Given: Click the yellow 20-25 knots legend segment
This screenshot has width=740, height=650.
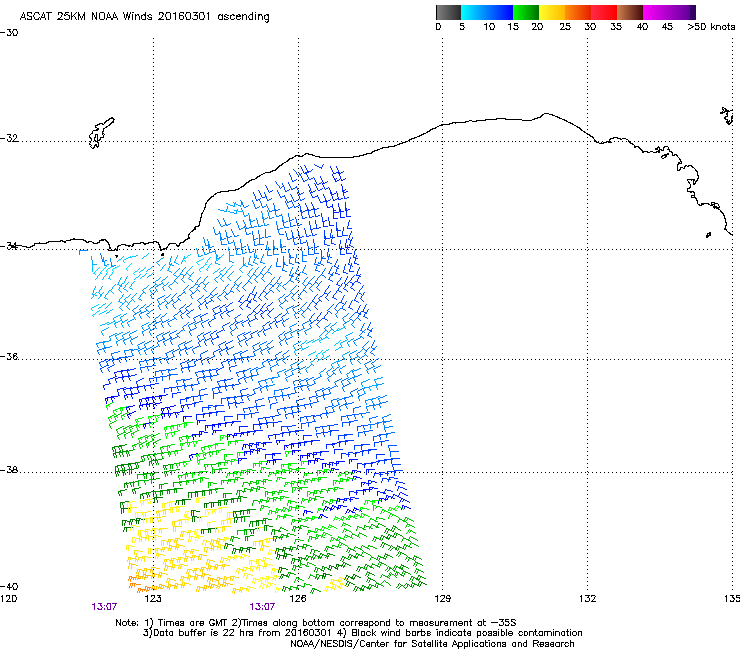Looking at the screenshot, I should click(552, 12).
